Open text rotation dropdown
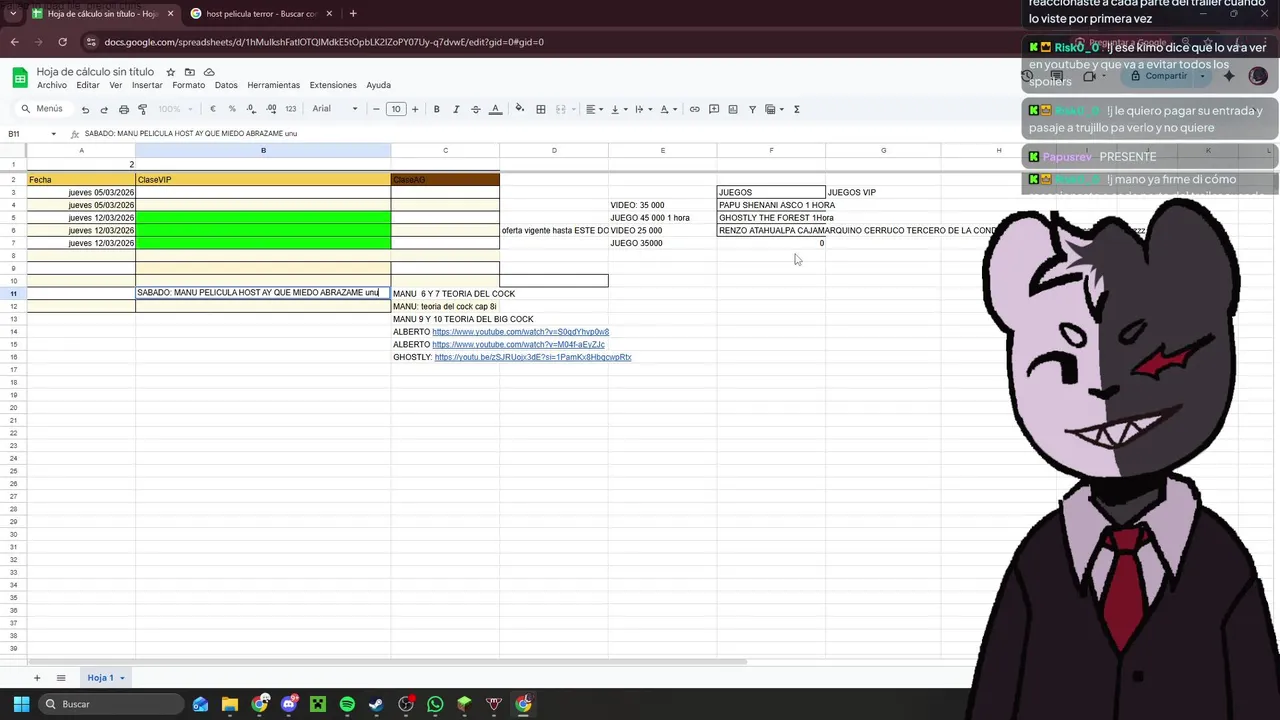Screen dimensions: 1280x720 tap(667, 109)
